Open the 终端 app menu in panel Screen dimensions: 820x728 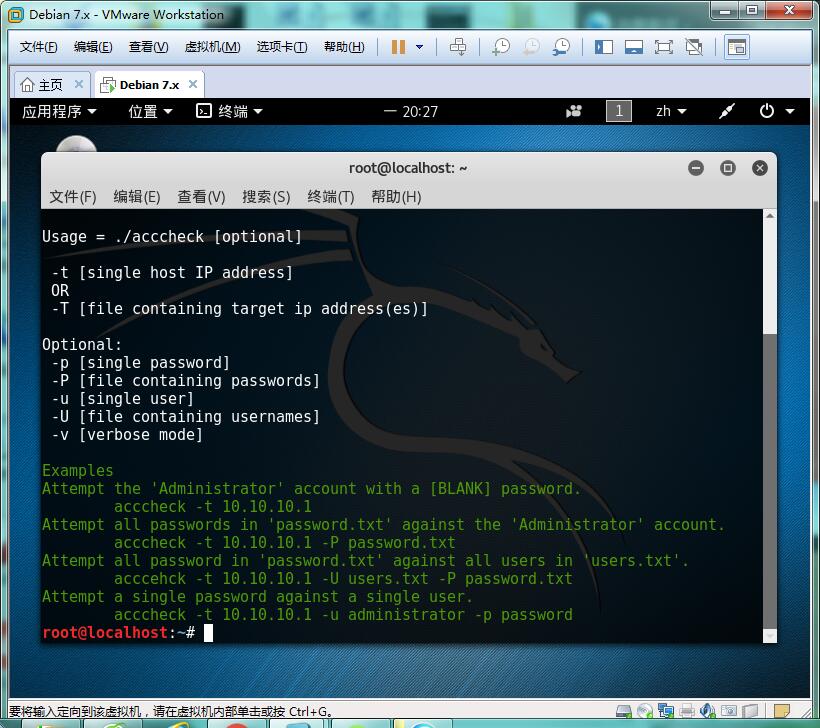point(229,111)
